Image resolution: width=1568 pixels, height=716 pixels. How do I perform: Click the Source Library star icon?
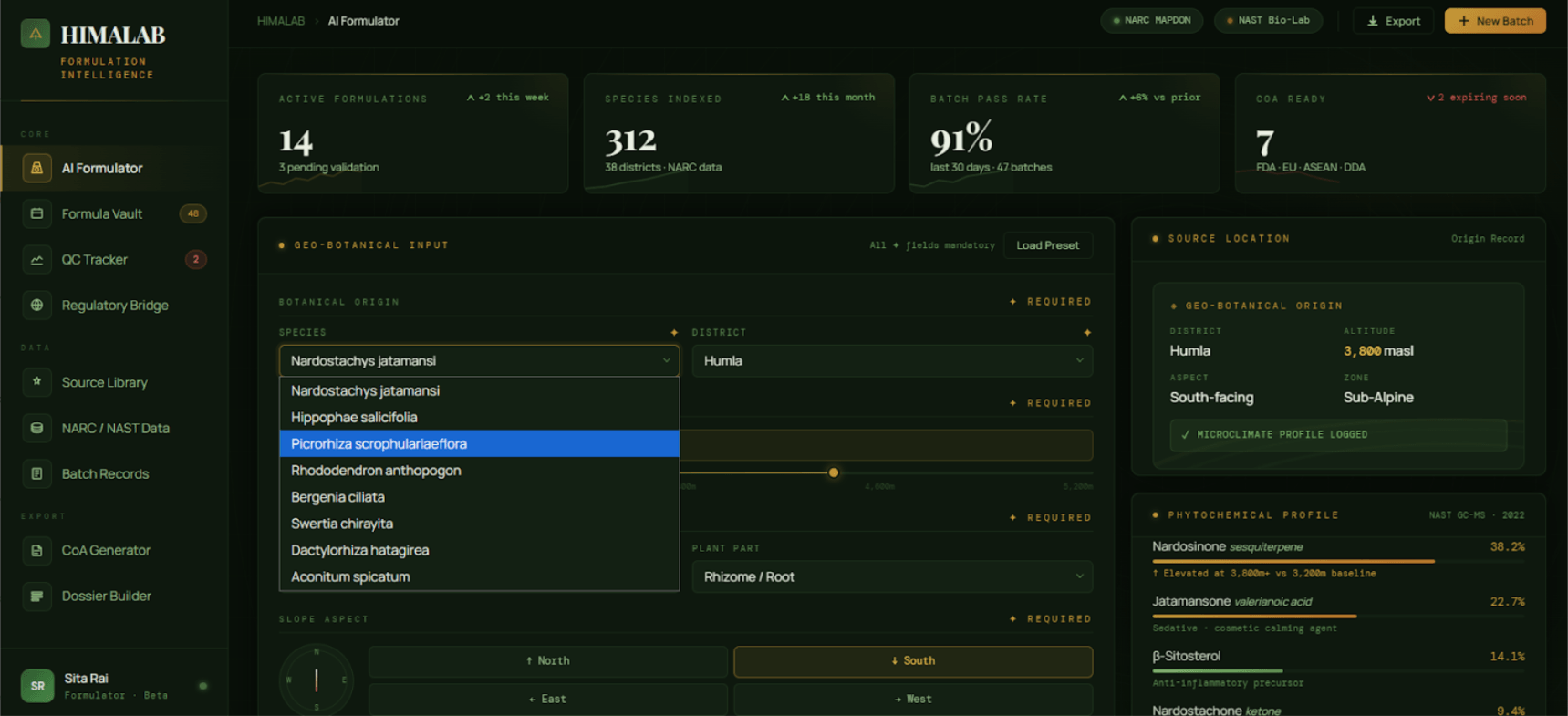point(36,382)
